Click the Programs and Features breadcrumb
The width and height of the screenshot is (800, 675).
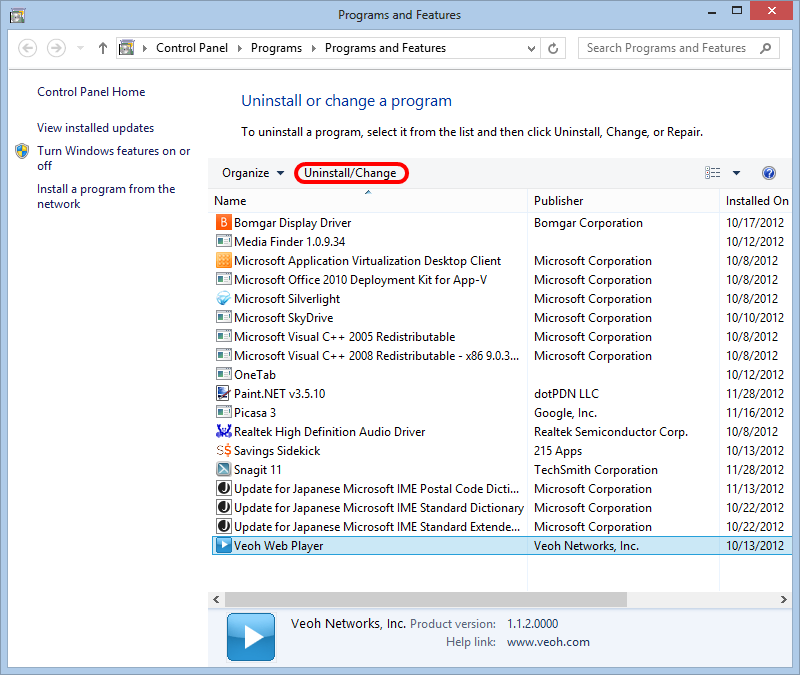click(x=385, y=48)
